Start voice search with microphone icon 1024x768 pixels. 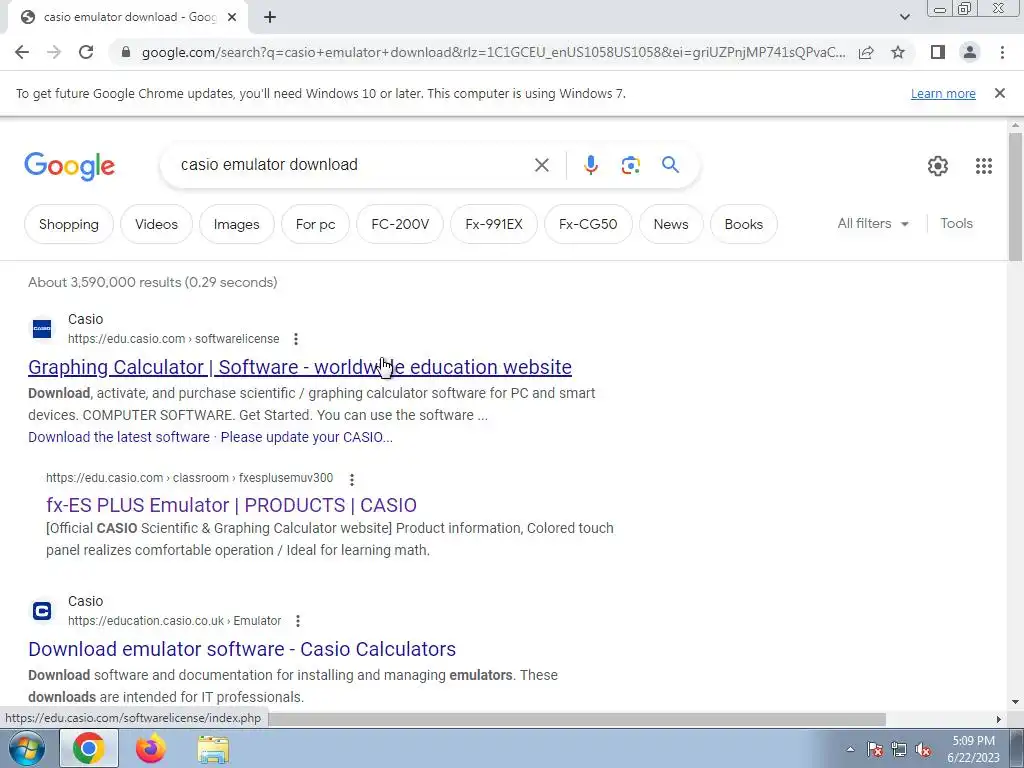[590, 165]
